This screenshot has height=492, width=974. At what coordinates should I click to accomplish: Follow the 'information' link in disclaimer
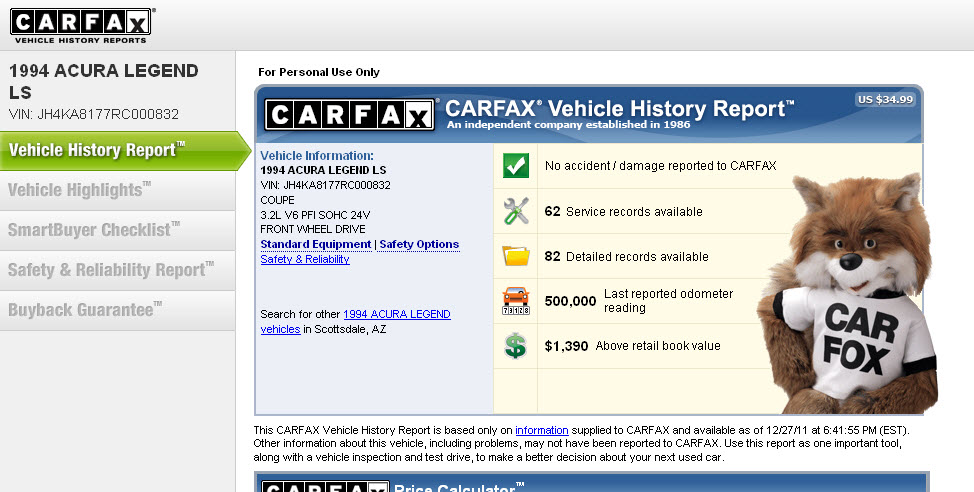click(x=541, y=430)
